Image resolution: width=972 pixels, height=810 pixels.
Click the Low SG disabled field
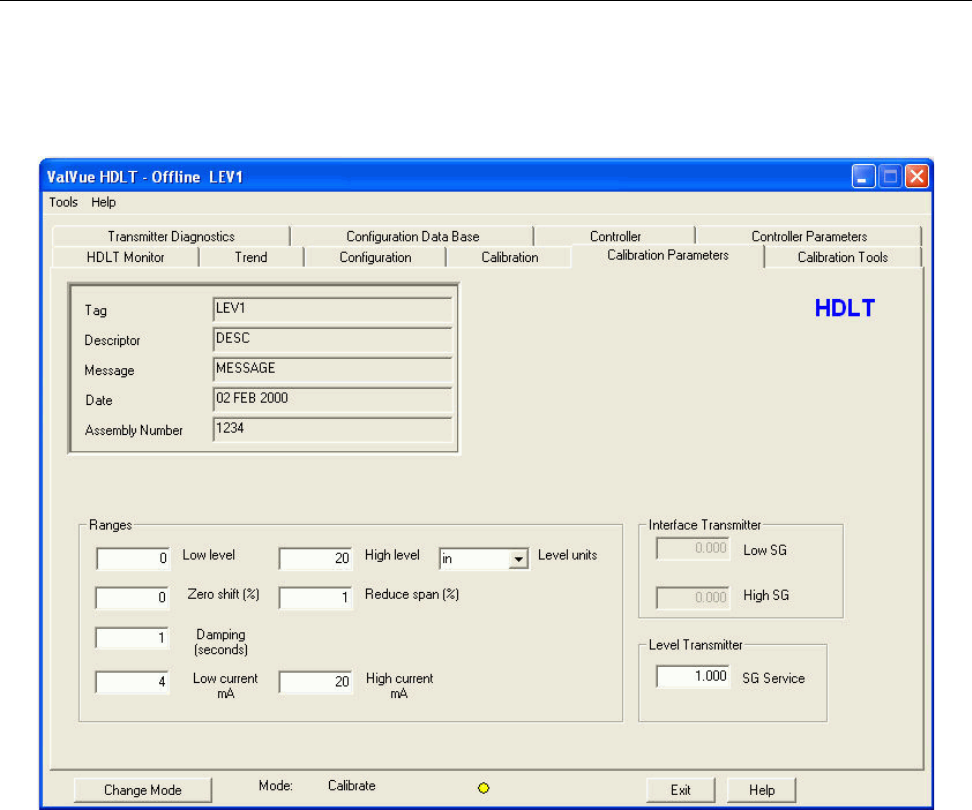[693, 548]
